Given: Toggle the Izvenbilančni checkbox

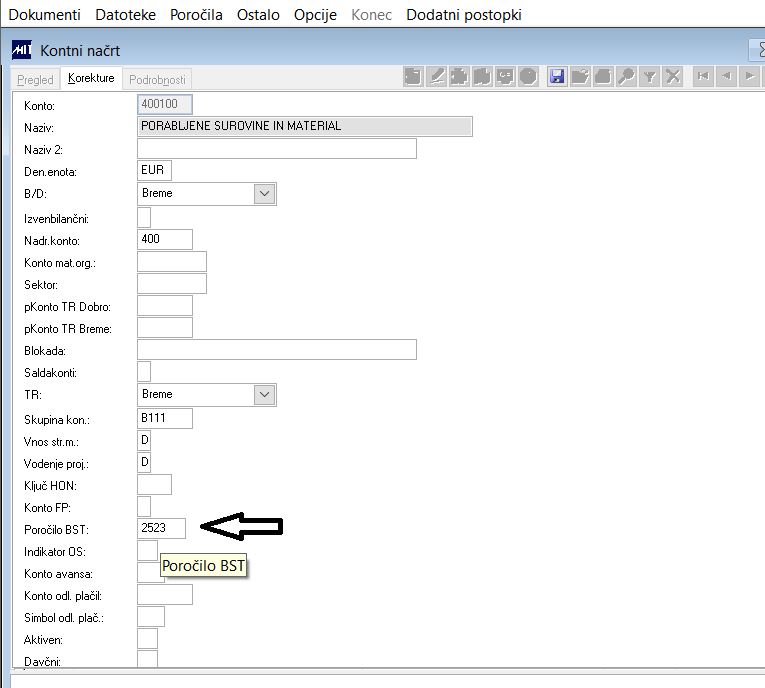Looking at the screenshot, I should point(144,217).
